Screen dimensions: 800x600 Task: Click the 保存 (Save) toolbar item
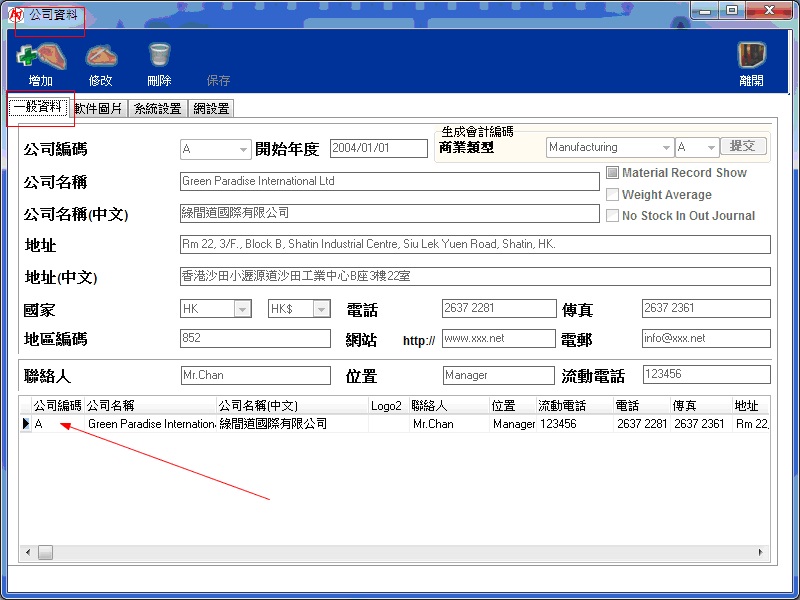pos(218,81)
